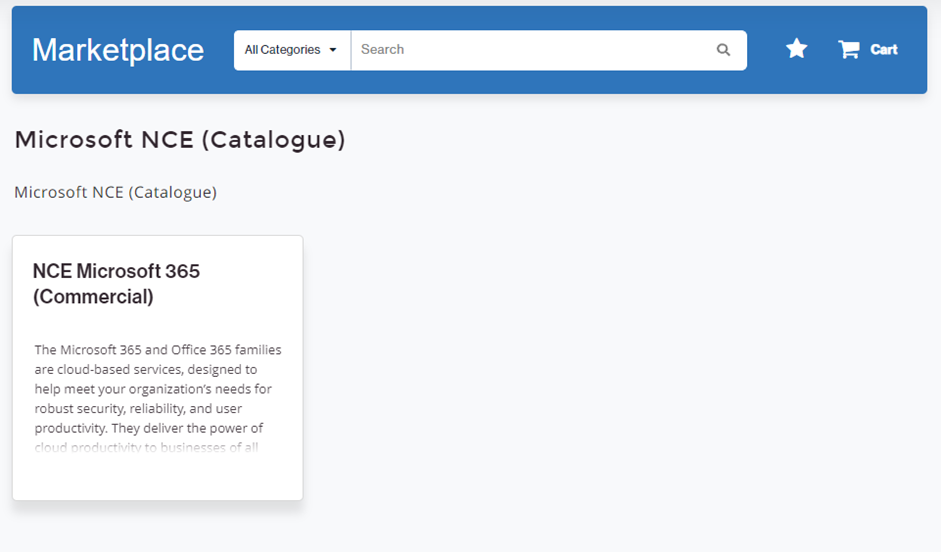Click the Microsoft NCE (Catalogue) subtitle text
941x552 pixels.
click(x=115, y=192)
